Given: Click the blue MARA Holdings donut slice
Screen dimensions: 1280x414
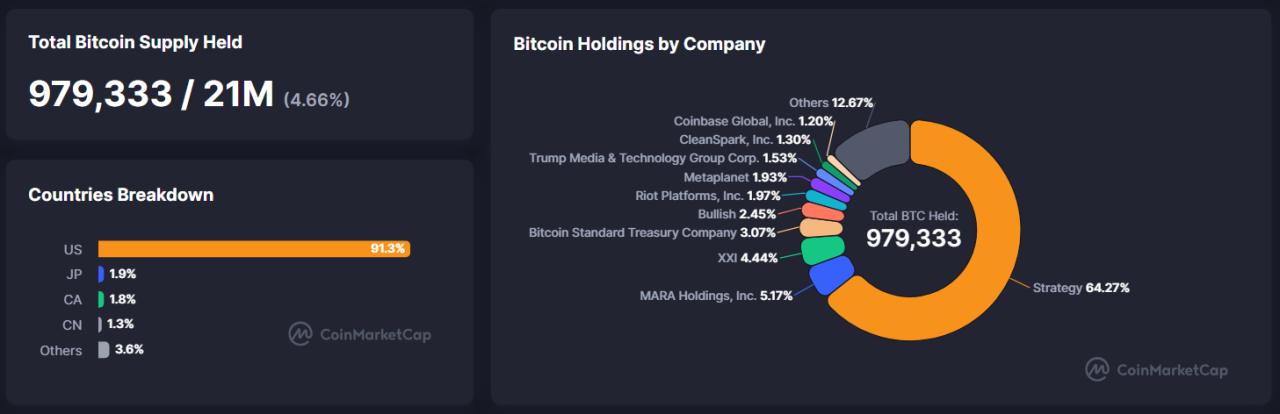Looking at the screenshot, I should point(832,277).
